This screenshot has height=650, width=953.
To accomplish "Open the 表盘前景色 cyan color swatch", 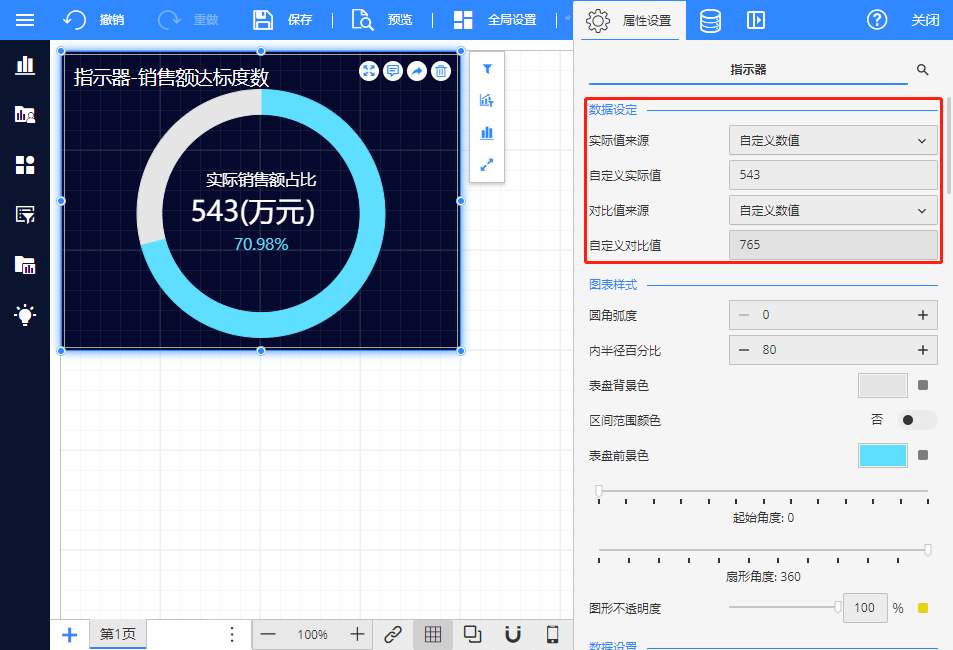I will 882,456.
